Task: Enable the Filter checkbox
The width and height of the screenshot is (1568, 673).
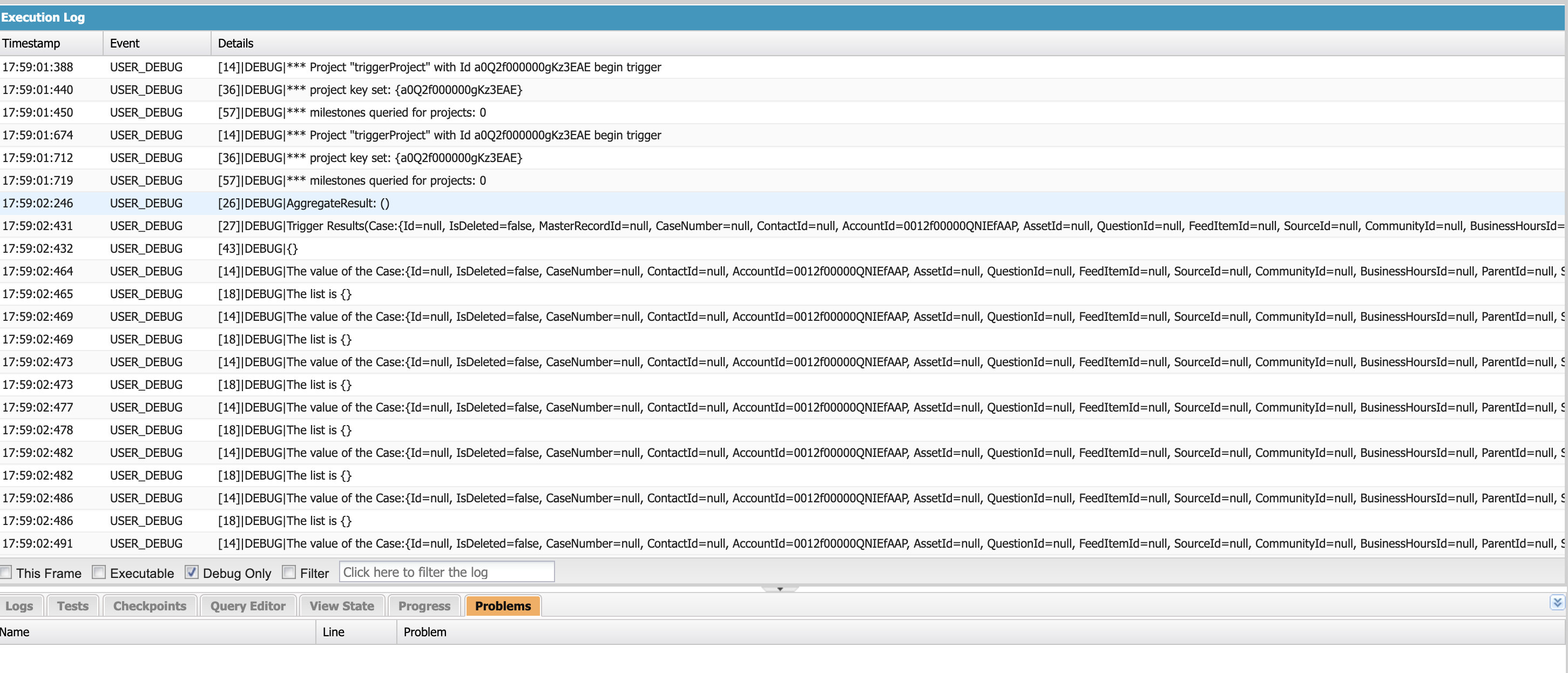Action: pyautogui.click(x=289, y=572)
